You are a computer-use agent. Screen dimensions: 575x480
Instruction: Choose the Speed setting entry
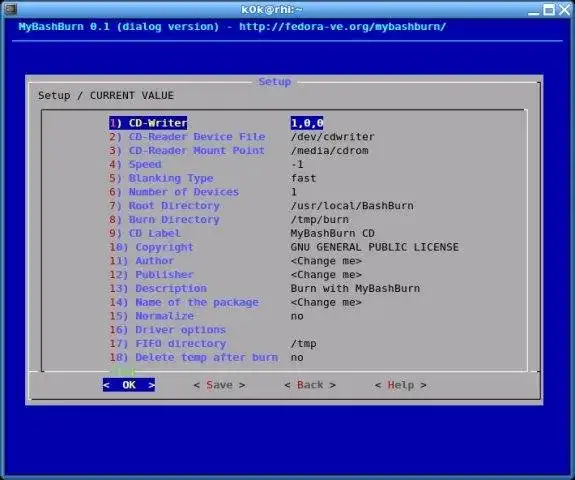pos(135,164)
